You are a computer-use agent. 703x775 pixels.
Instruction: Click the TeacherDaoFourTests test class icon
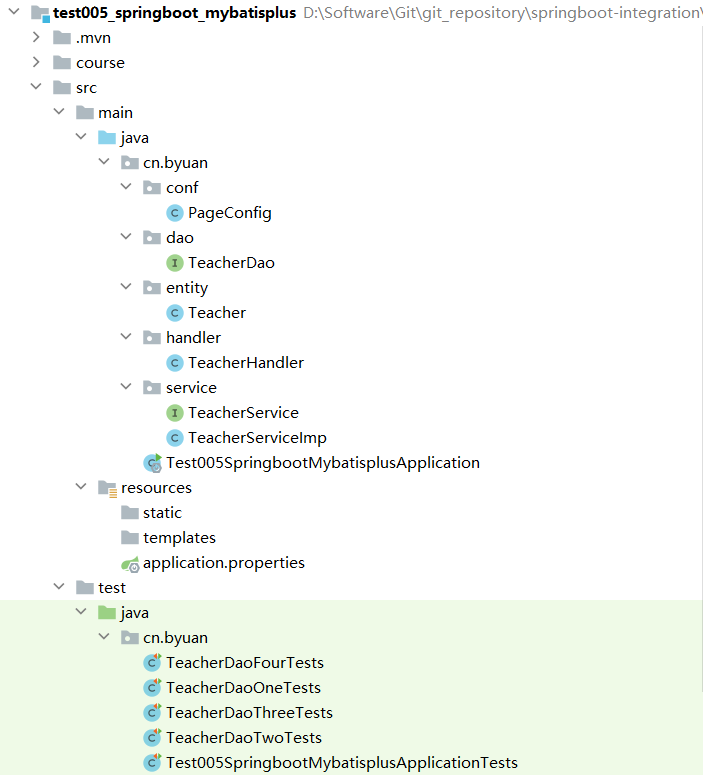[152, 663]
